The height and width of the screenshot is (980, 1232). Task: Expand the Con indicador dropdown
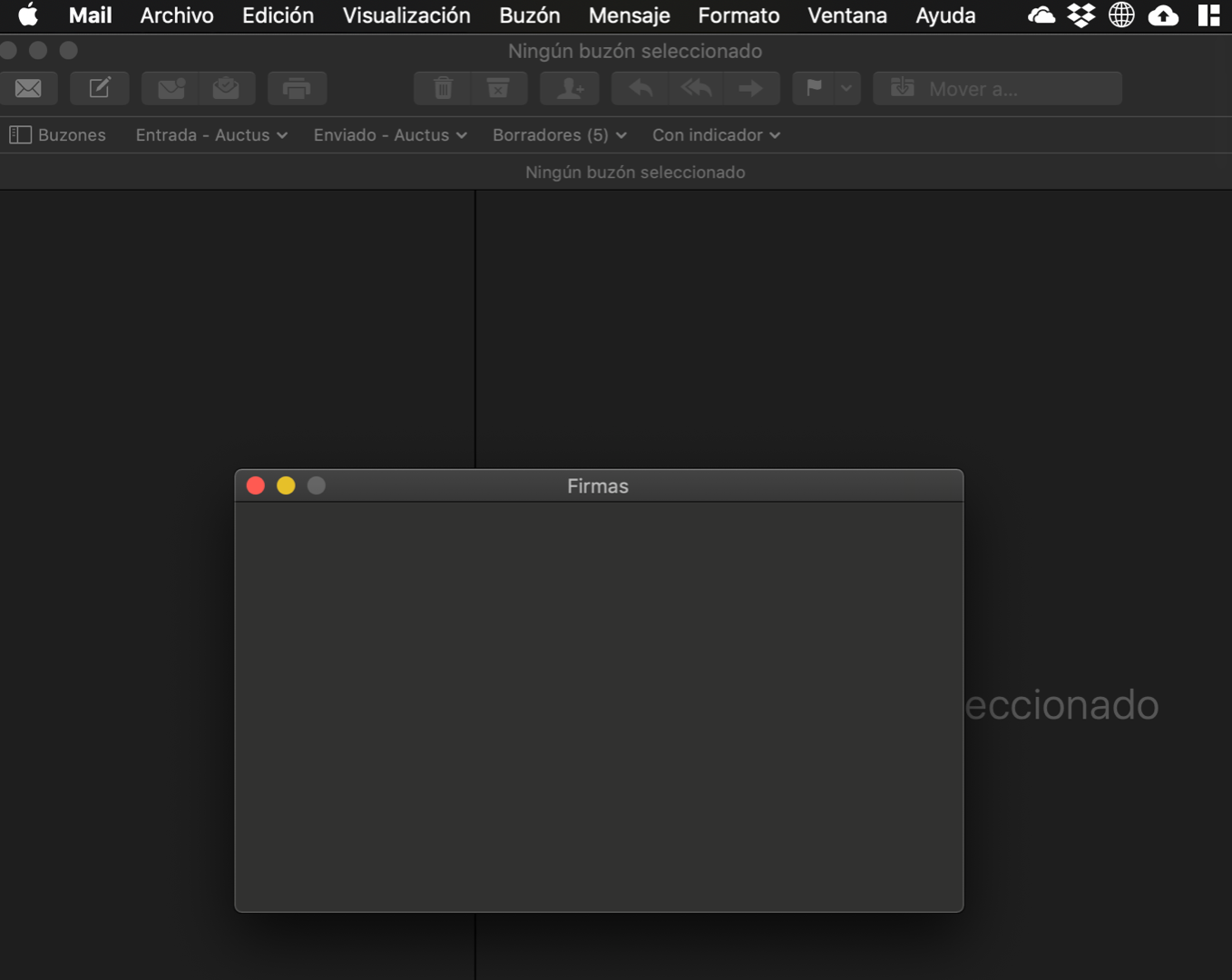coord(716,135)
